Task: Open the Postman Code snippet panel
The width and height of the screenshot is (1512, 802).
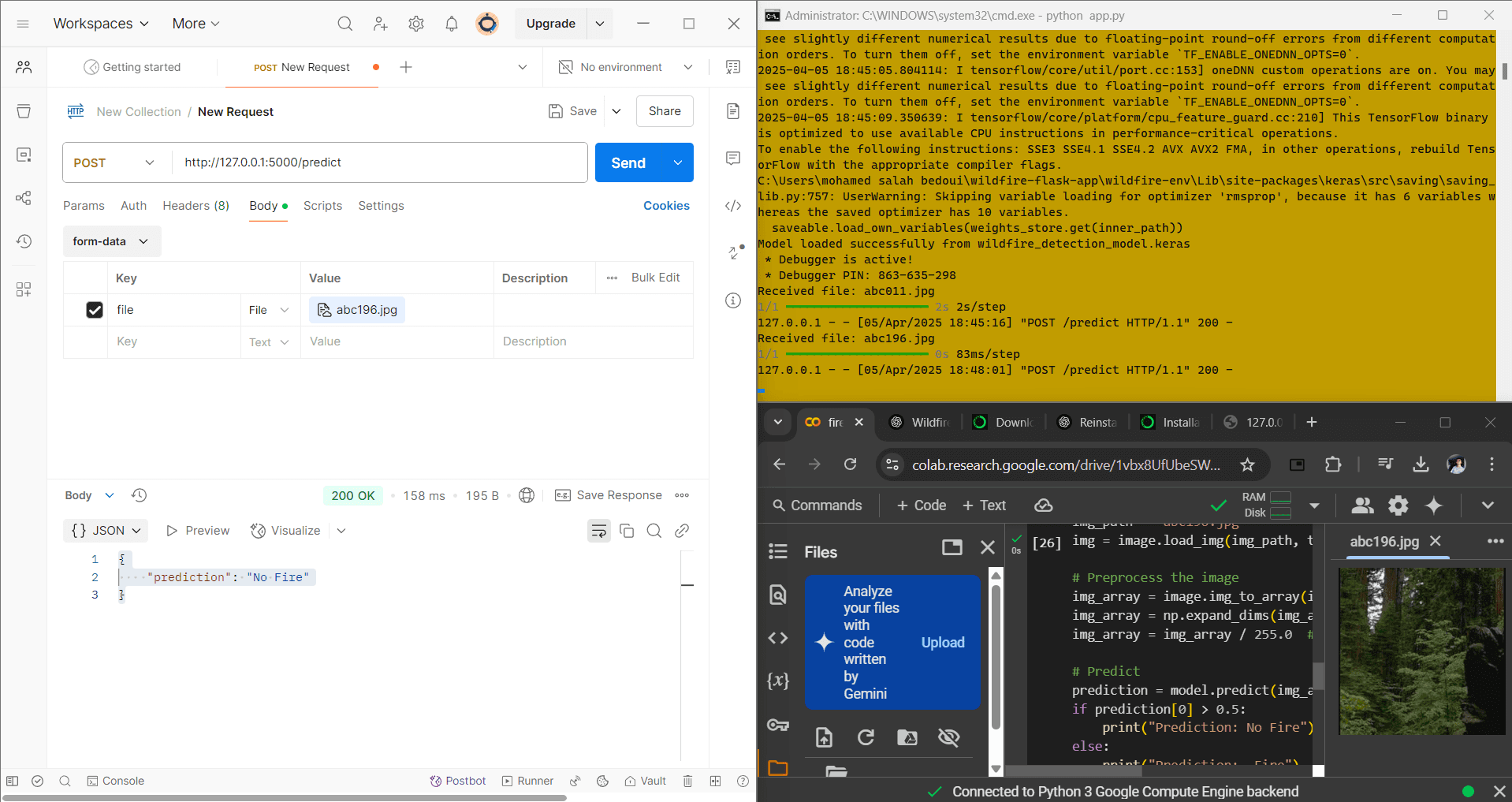Action: point(733,206)
